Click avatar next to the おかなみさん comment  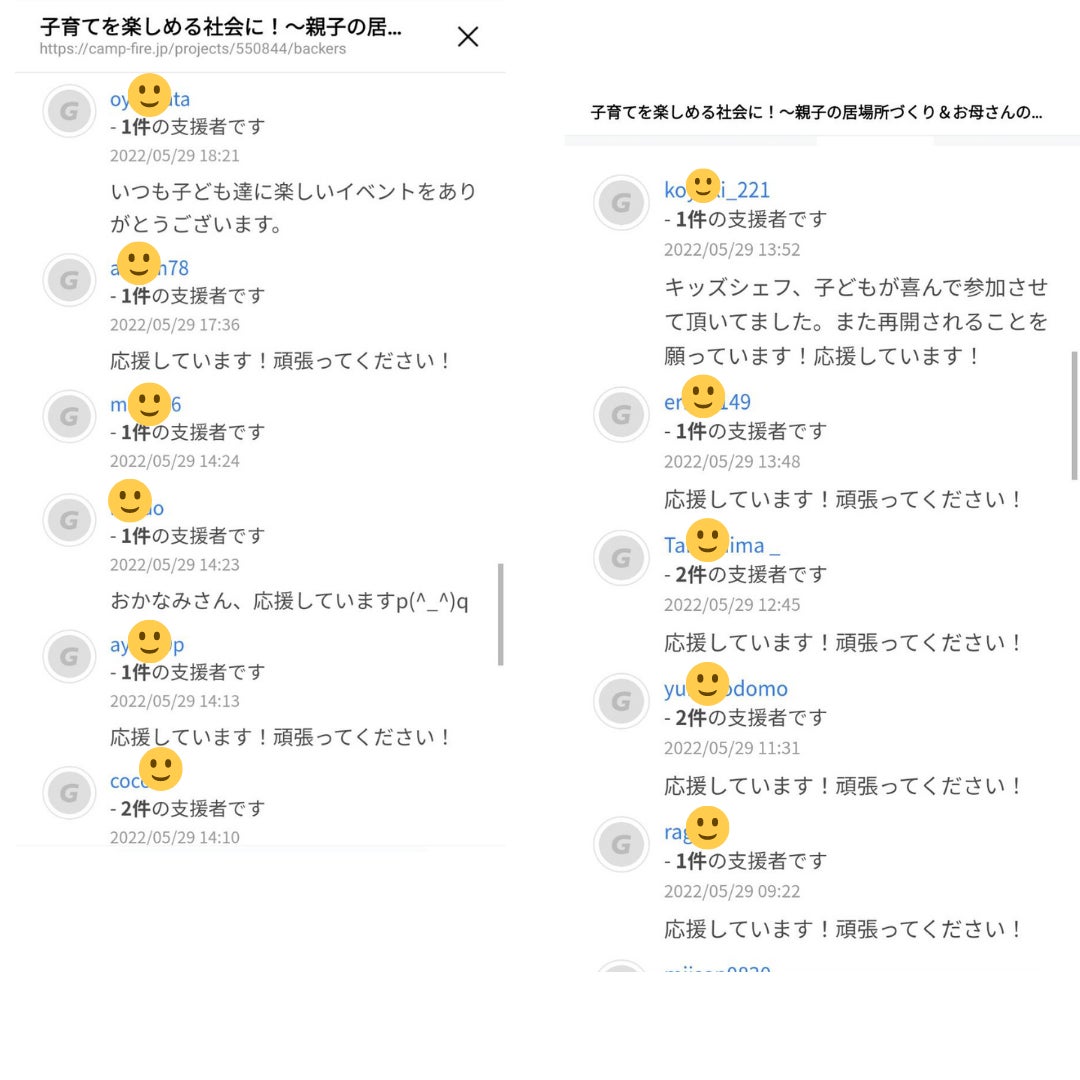(69, 520)
